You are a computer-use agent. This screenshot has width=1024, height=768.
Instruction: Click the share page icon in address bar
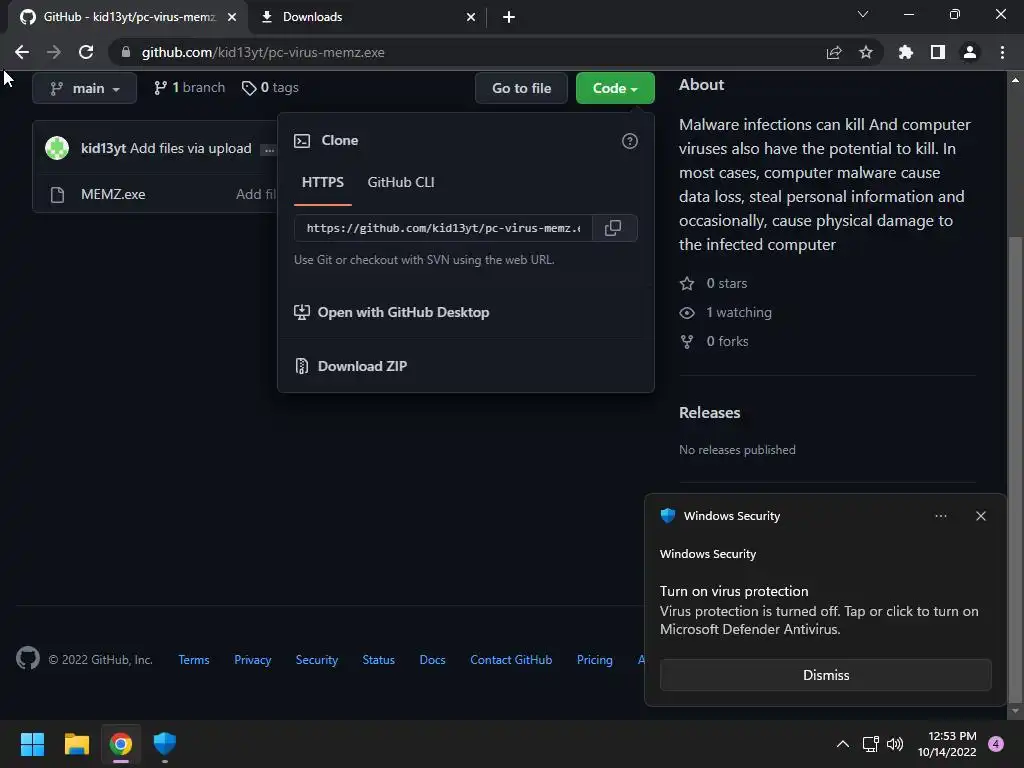point(834,52)
